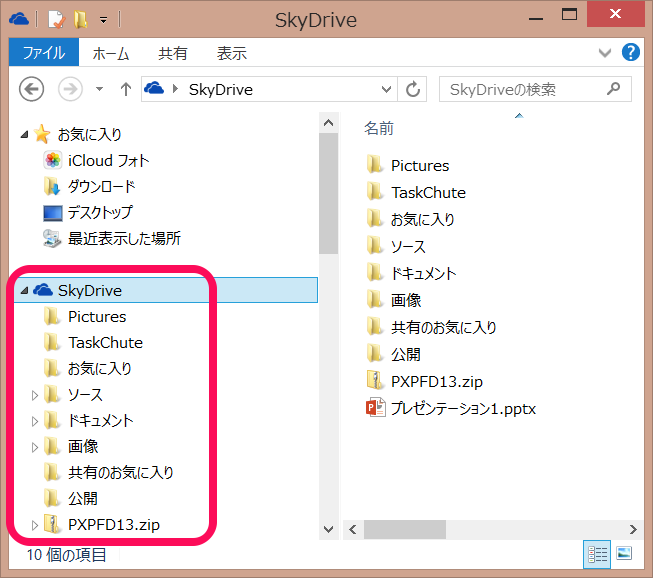Open the 共有 ribbon tab
The height and width of the screenshot is (578, 653).
[172, 53]
